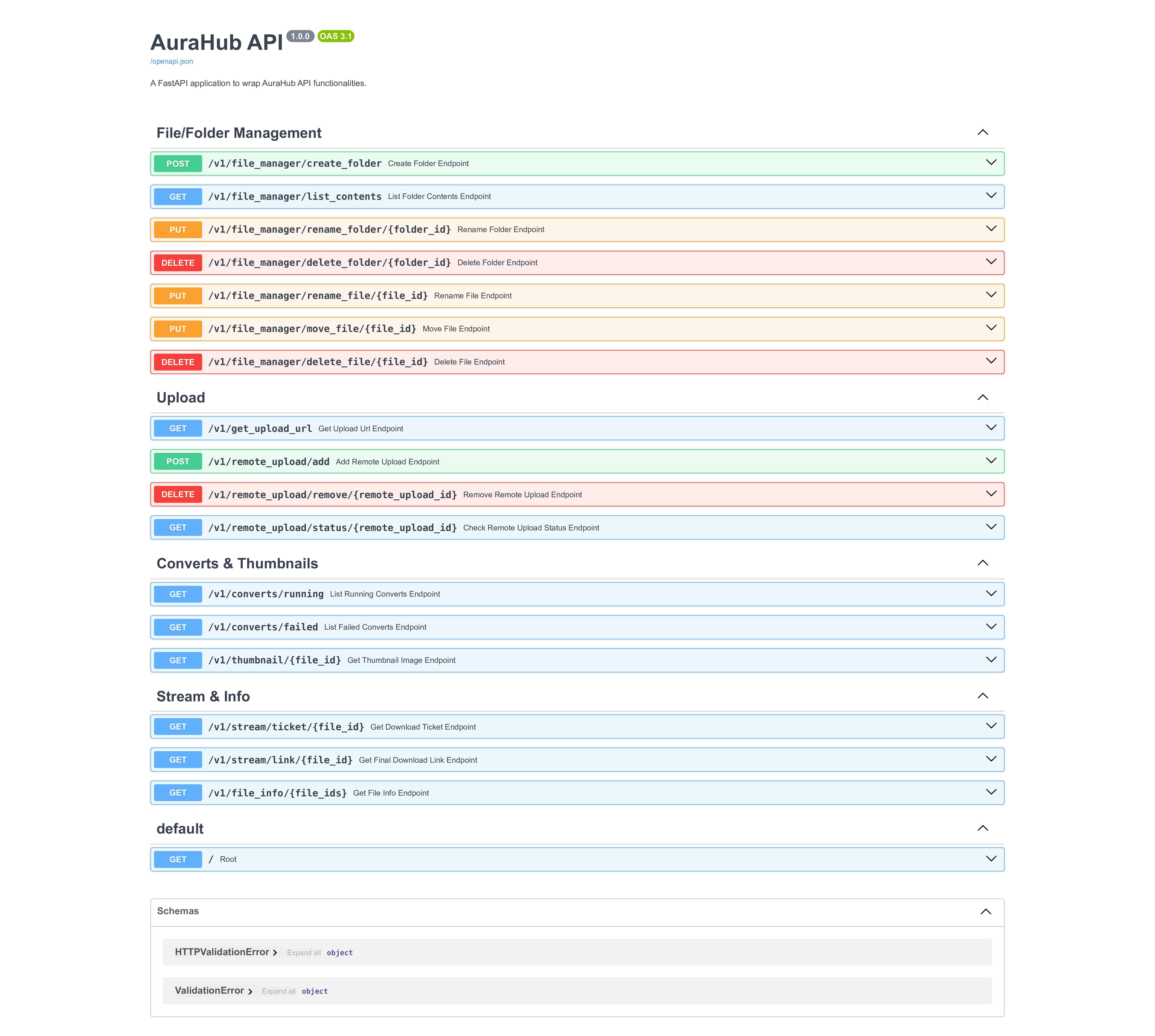Open the /openapi.json link
Viewport: 1155px width, 1036px height.
tap(171, 61)
